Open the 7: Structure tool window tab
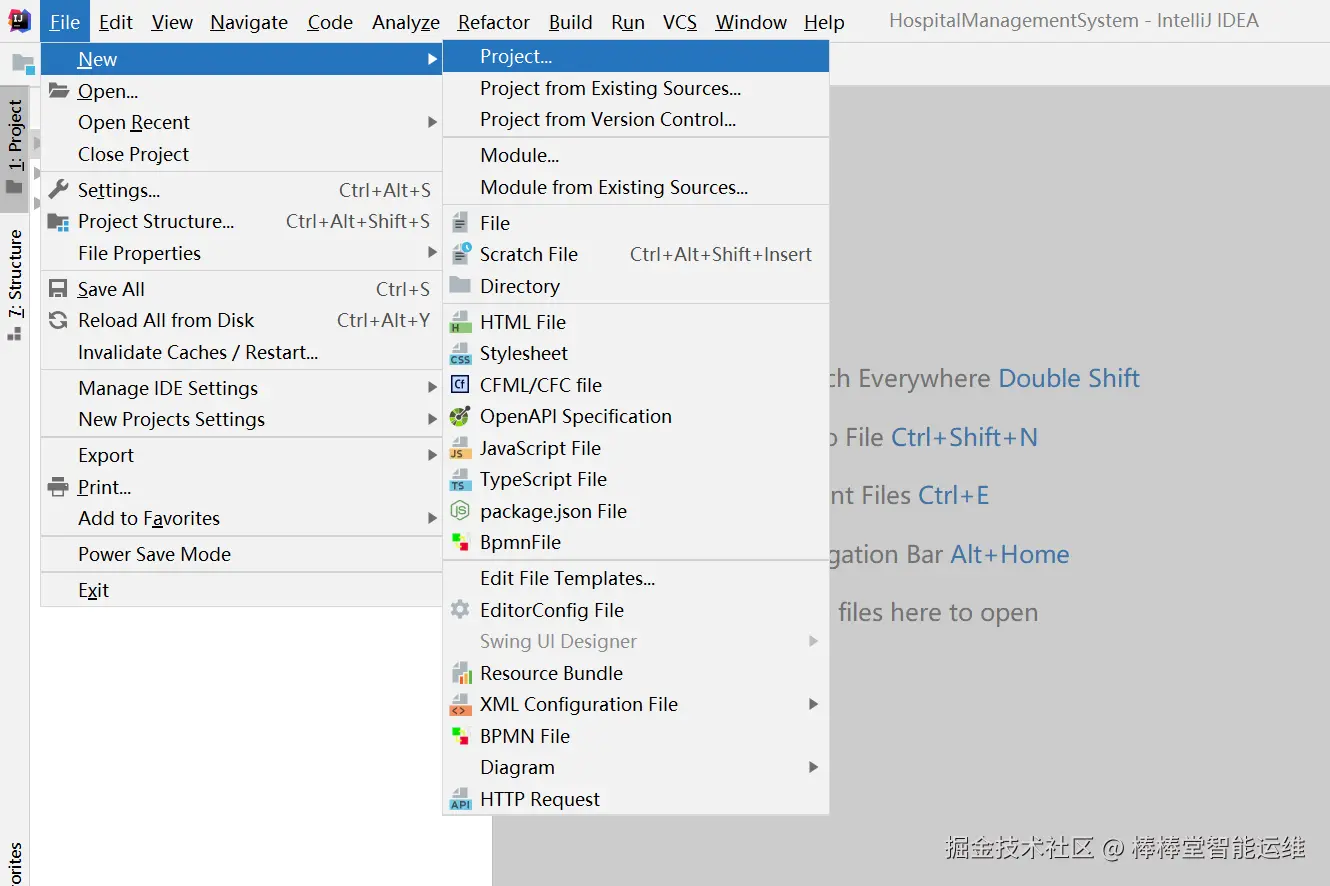 [15, 285]
